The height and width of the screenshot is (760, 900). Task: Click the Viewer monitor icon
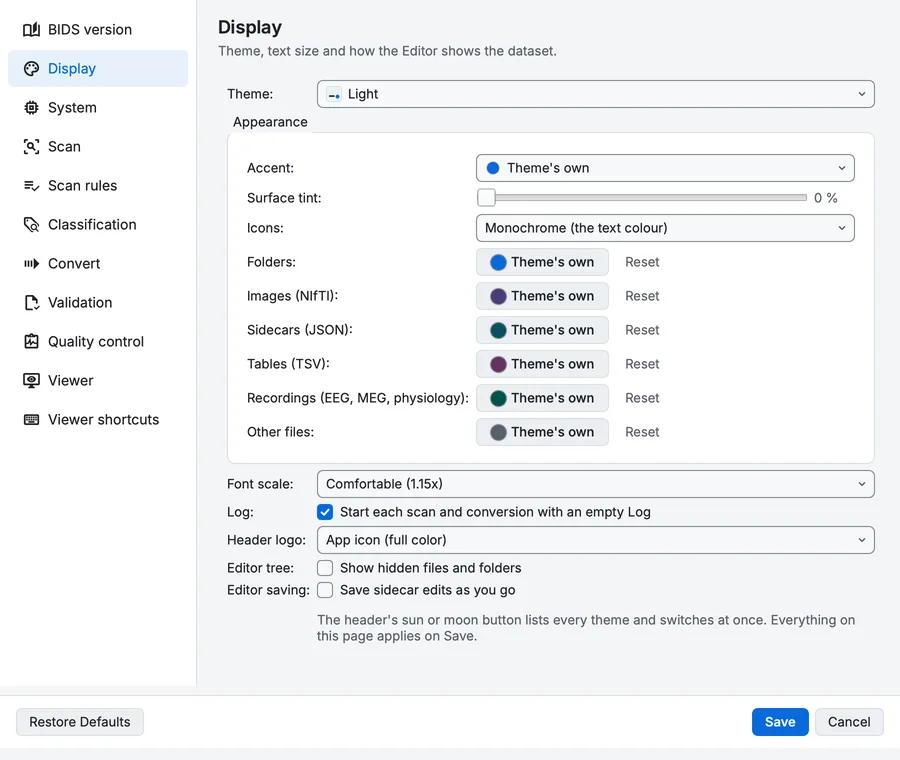(32, 381)
